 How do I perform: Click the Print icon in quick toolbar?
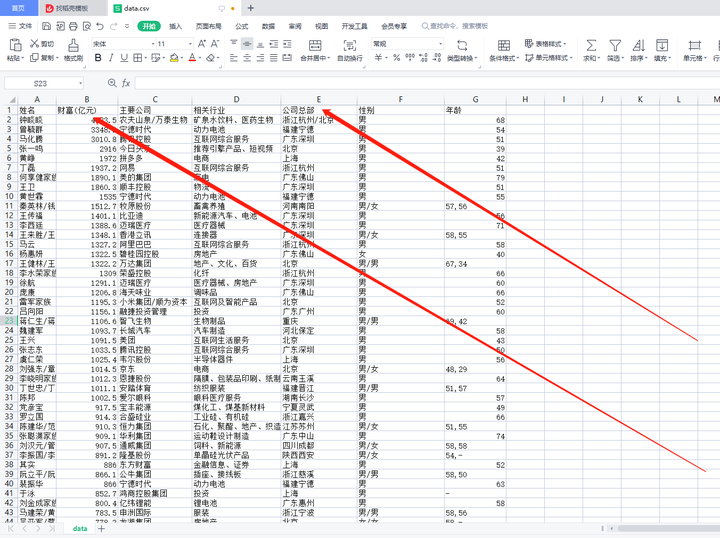73,26
